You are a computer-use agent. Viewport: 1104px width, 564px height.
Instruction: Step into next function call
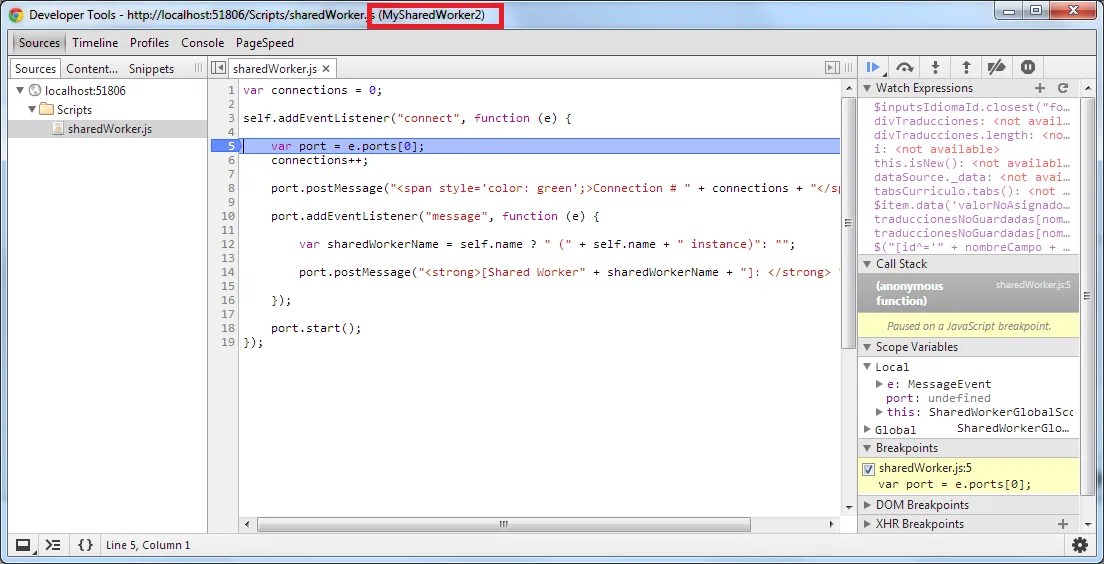tap(935, 68)
